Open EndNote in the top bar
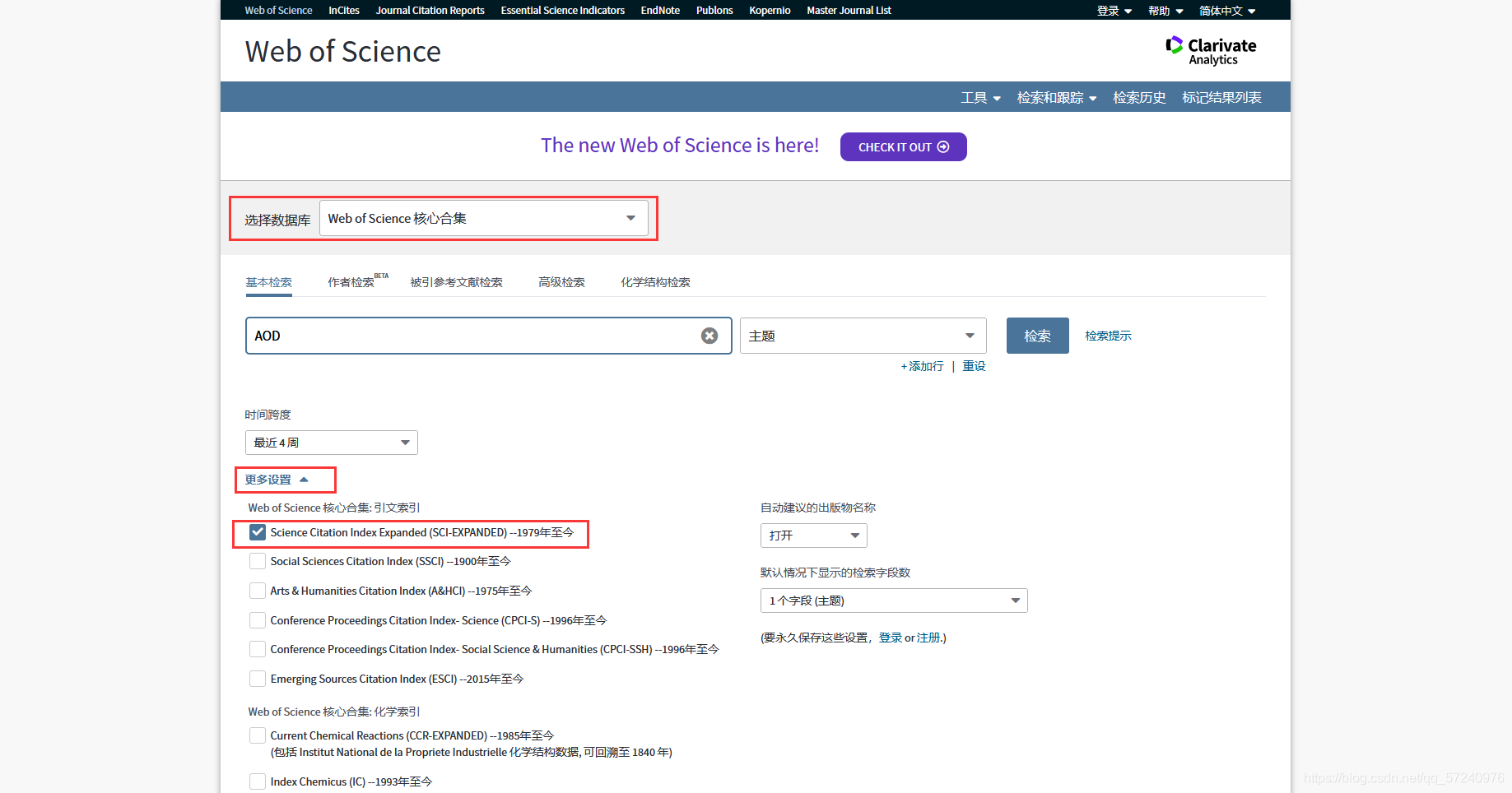This screenshot has width=1512, height=793. (x=660, y=11)
